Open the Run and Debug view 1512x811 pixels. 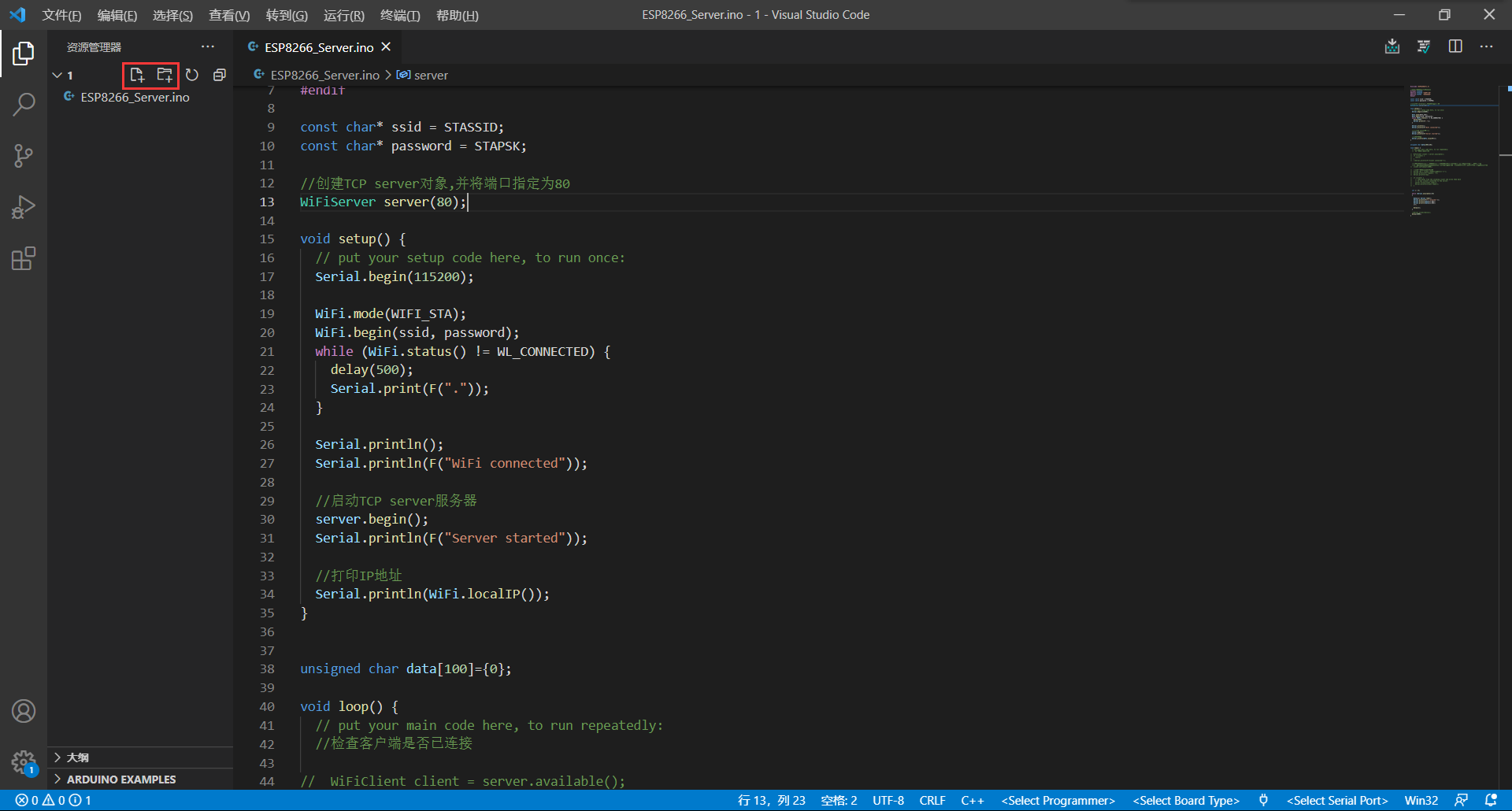click(24, 207)
